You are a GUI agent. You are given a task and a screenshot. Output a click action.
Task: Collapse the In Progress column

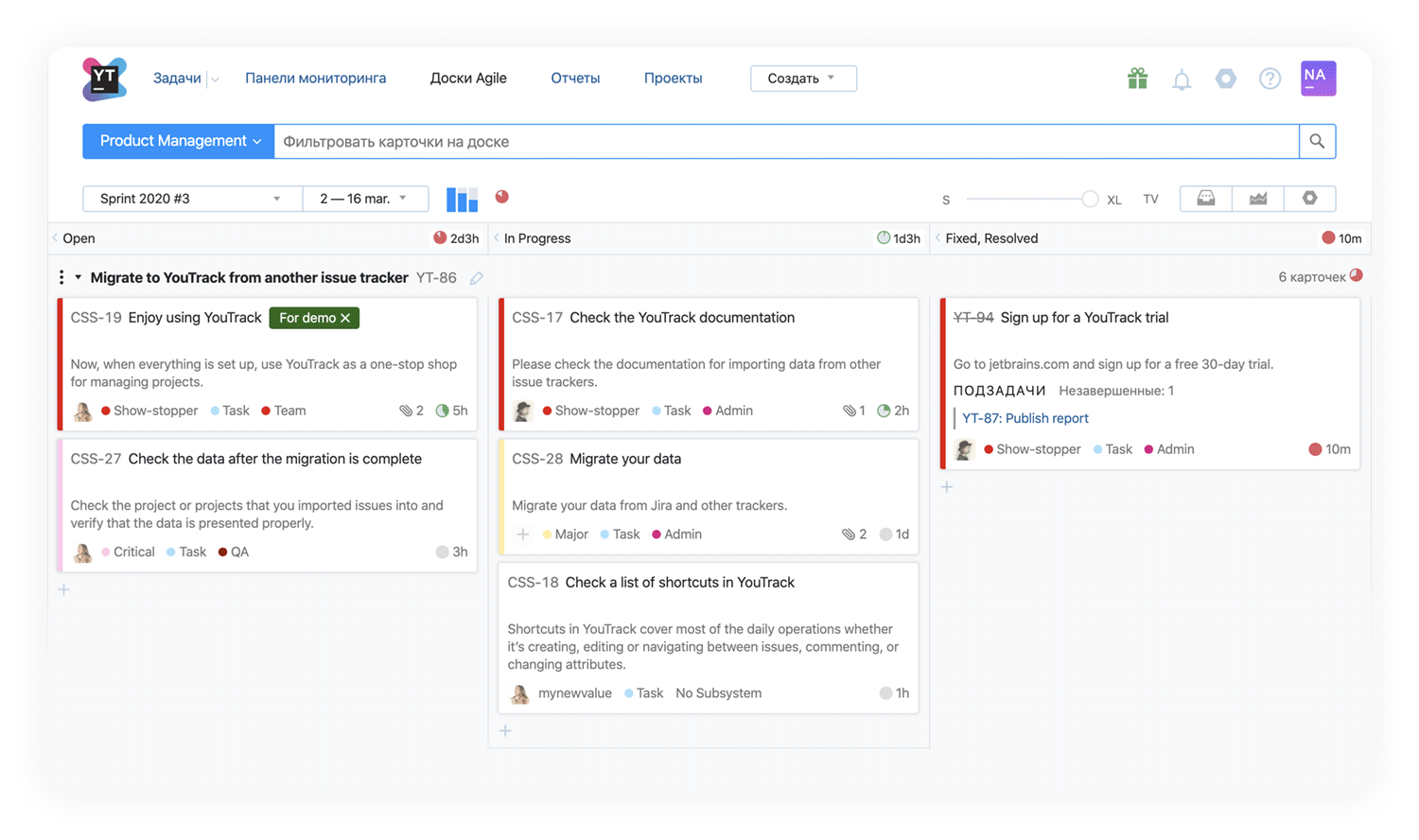point(497,238)
